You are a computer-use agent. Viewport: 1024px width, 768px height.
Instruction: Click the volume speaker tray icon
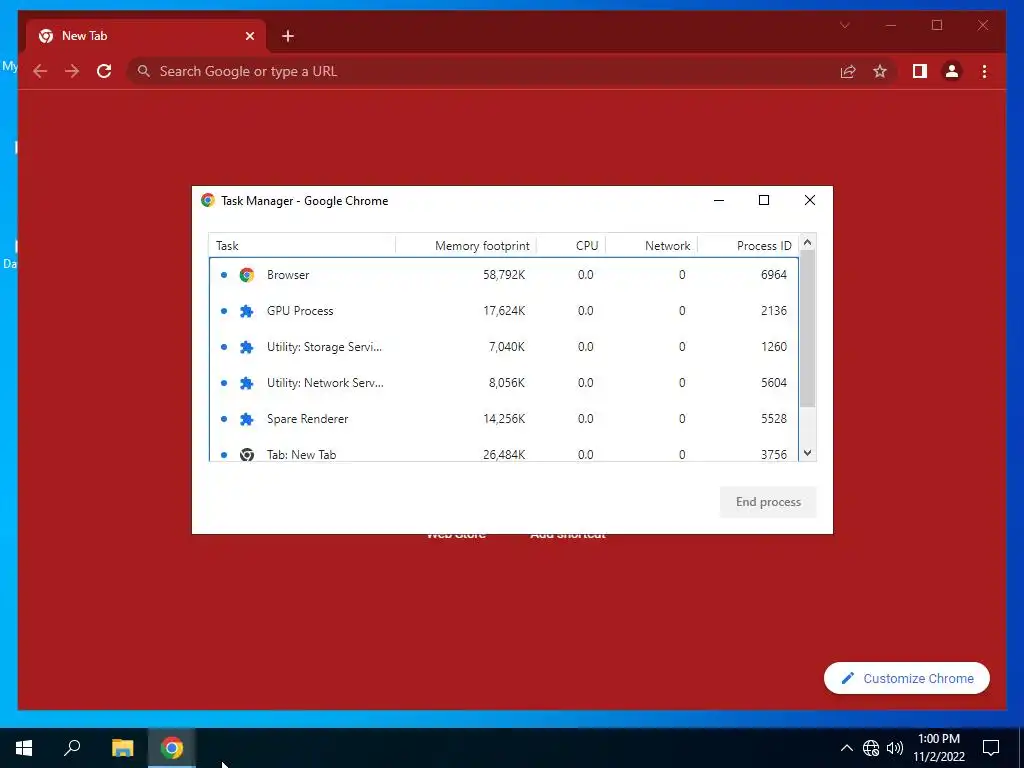click(x=895, y=748)
